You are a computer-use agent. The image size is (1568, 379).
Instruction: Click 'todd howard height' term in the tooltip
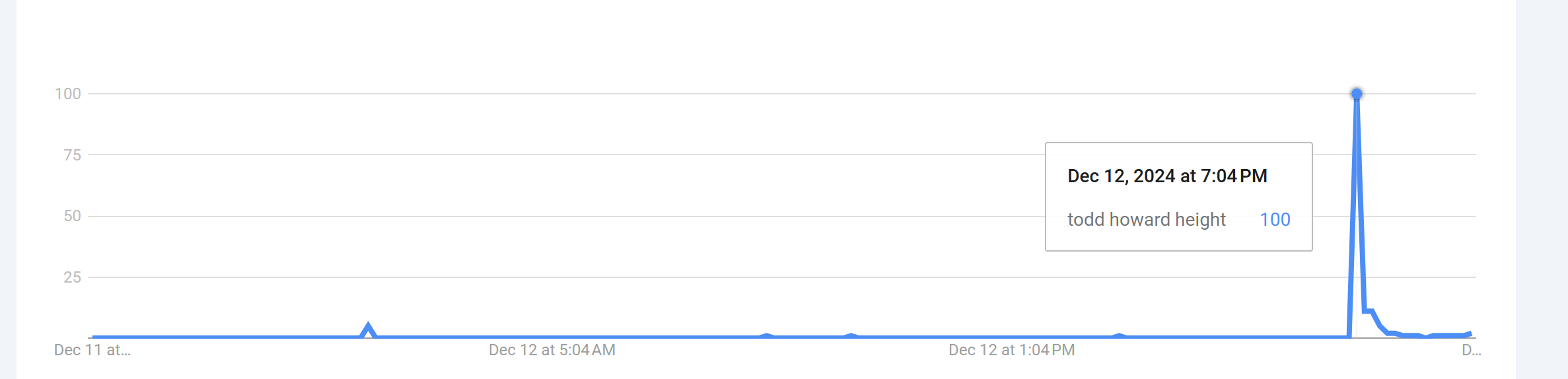click(x=1147, y=219)
